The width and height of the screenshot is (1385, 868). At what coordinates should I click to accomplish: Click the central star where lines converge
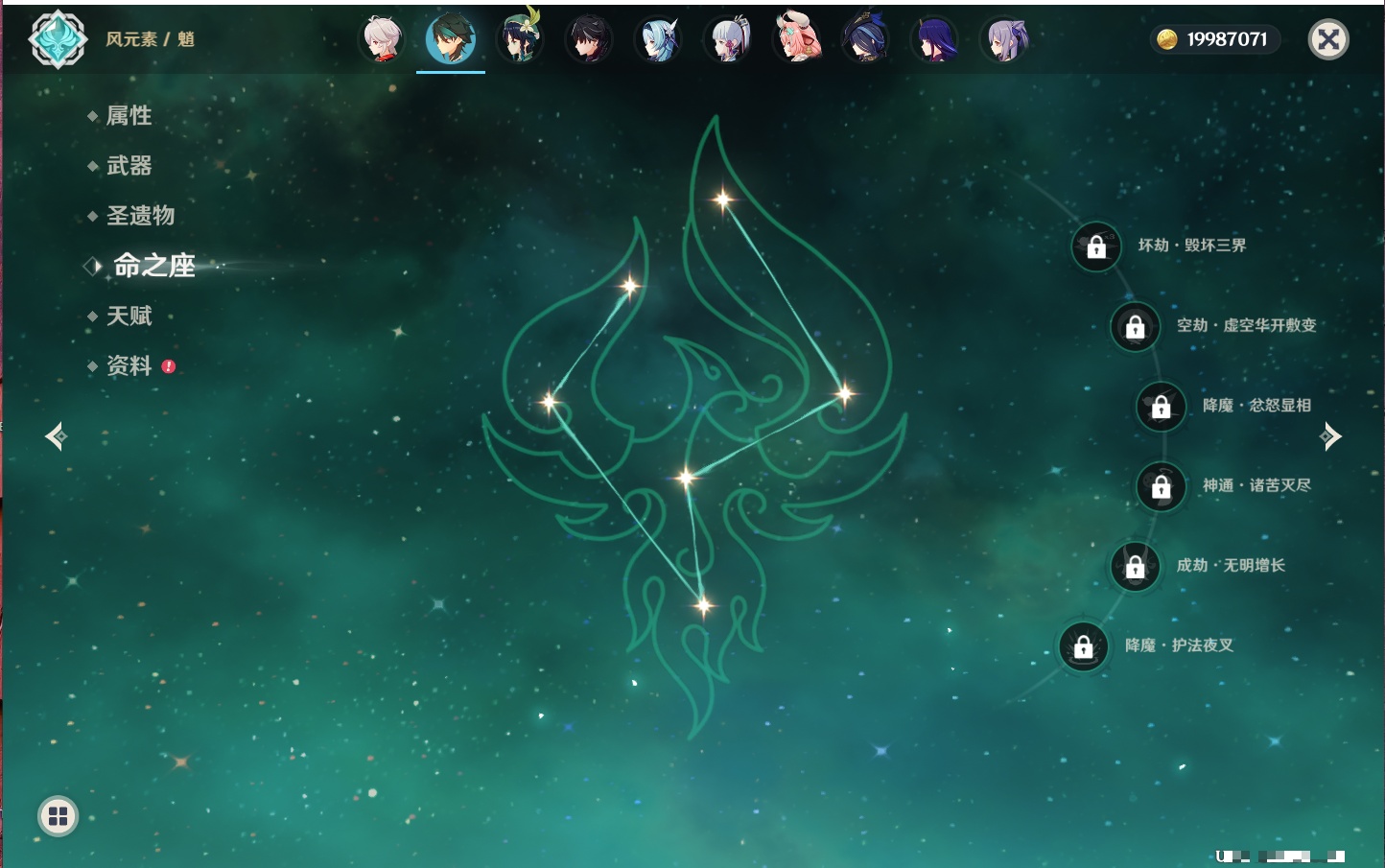point(685,477)
